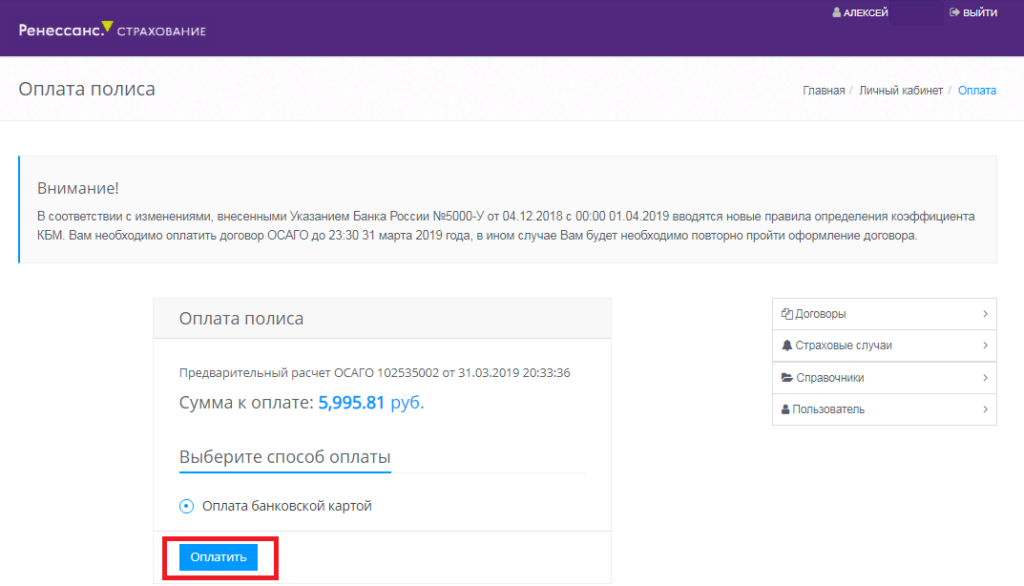Click the bell icon for Страховые случаи

pyautogui.click(x=786, y=346)
